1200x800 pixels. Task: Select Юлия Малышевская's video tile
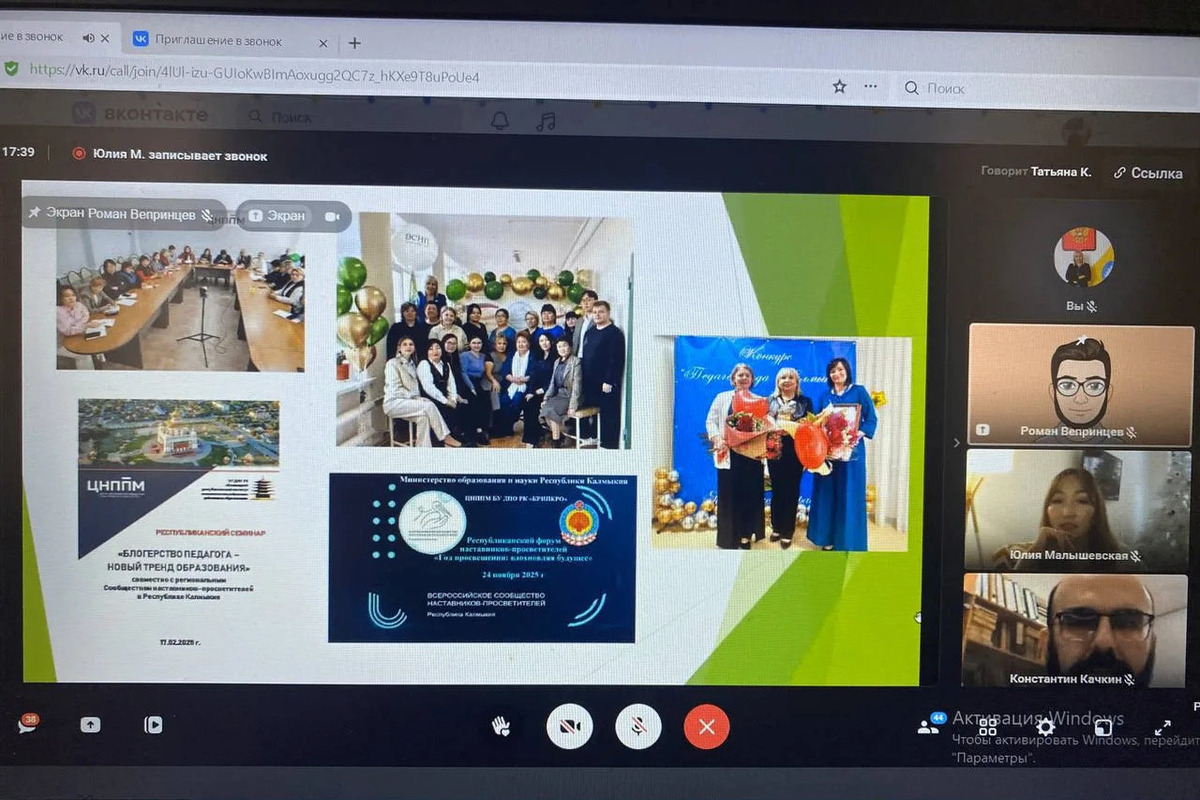pos(1076,508)
